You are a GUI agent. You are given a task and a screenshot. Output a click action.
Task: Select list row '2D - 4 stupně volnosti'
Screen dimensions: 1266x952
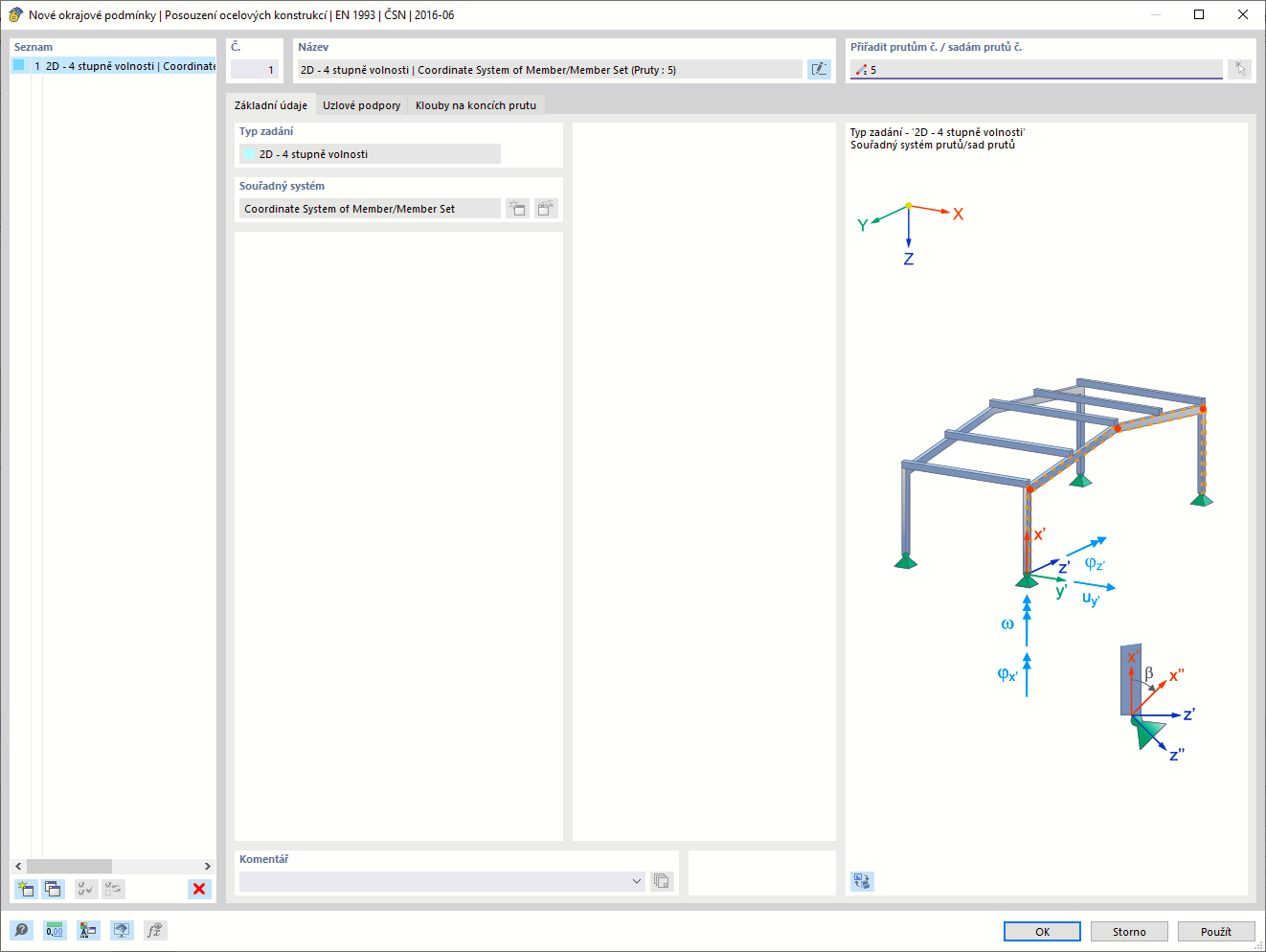[x=114, y=66]
